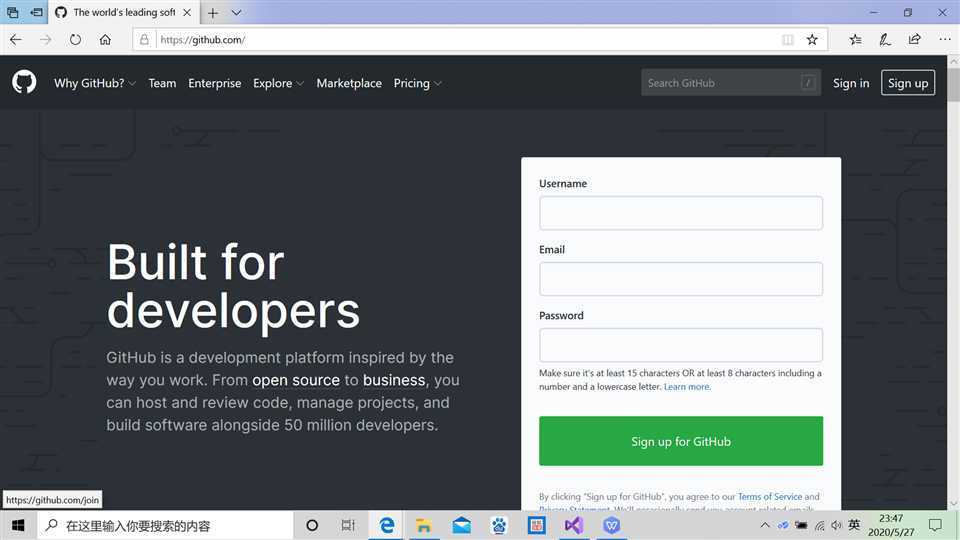Screen dimensions: 960x540
Task: Open network icon in system tray
Action: [819, 525]
